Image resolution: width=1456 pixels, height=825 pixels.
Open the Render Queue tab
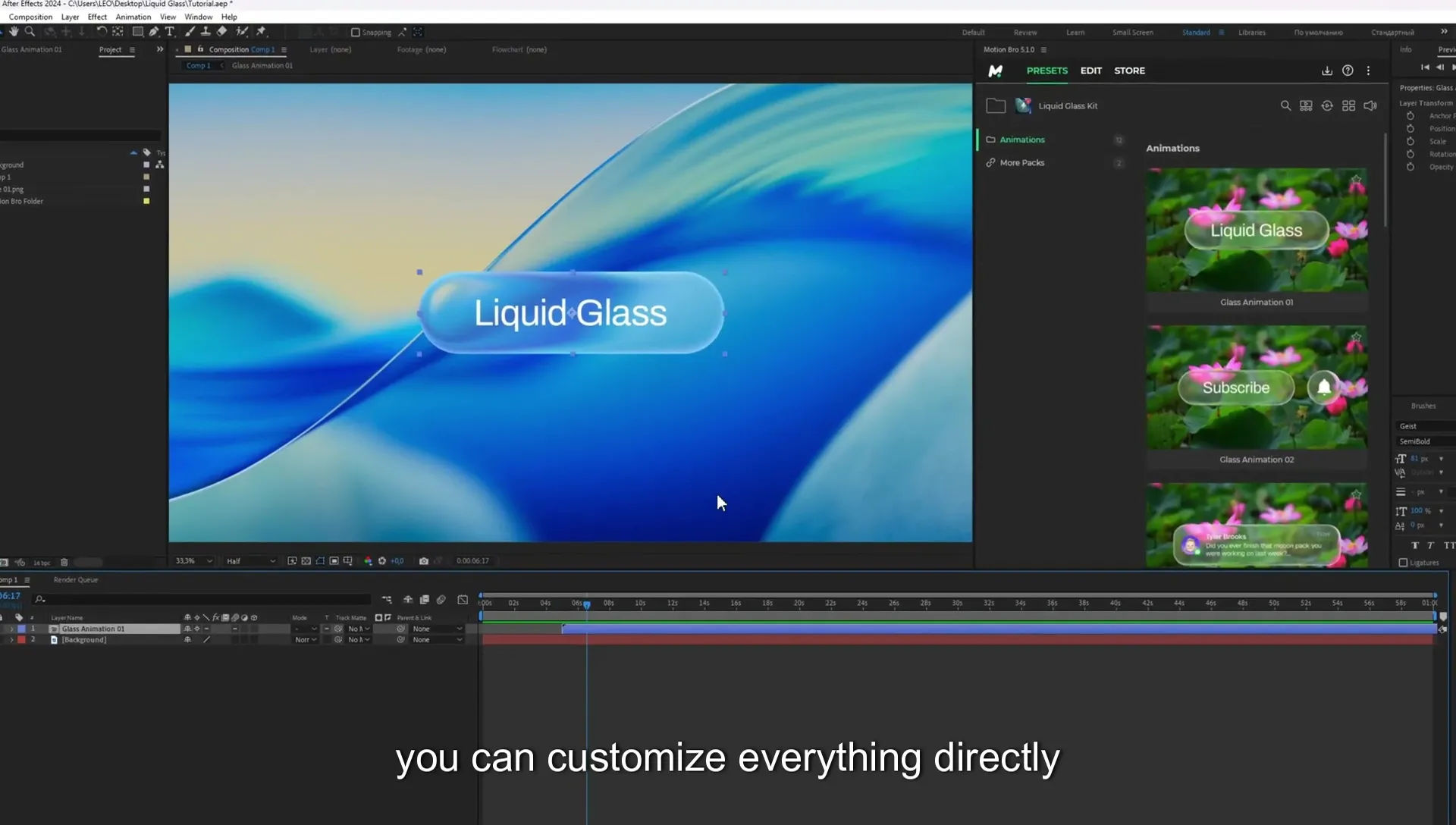click(76, 580)
